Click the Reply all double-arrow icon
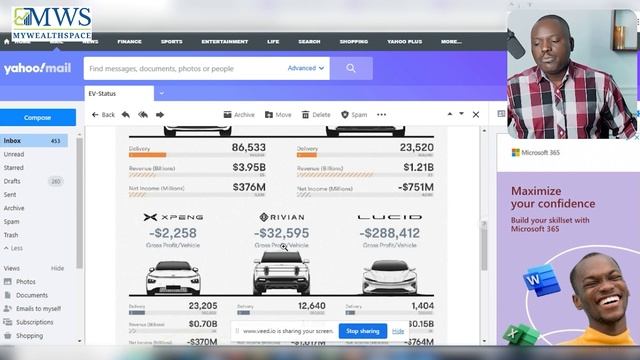The width and height of the screenshot is (640, 360). click(143, 115)
